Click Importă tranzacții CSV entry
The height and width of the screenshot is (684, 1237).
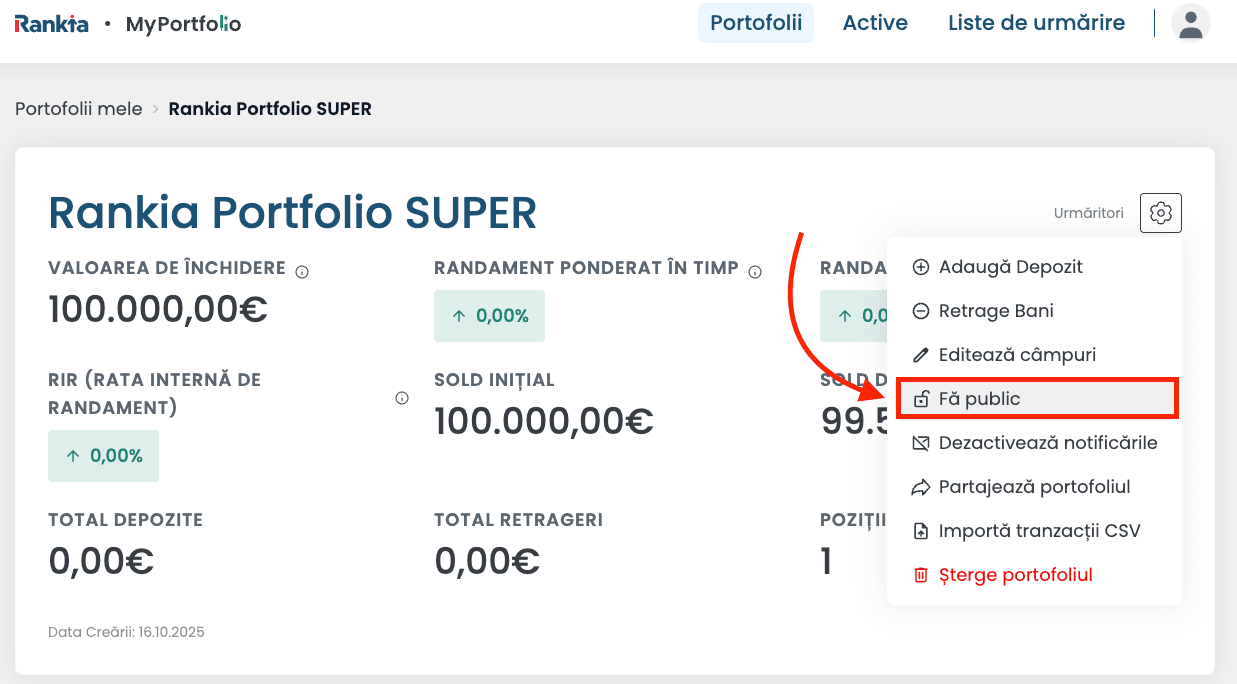pyautogui.click(x=1039, y=531)
